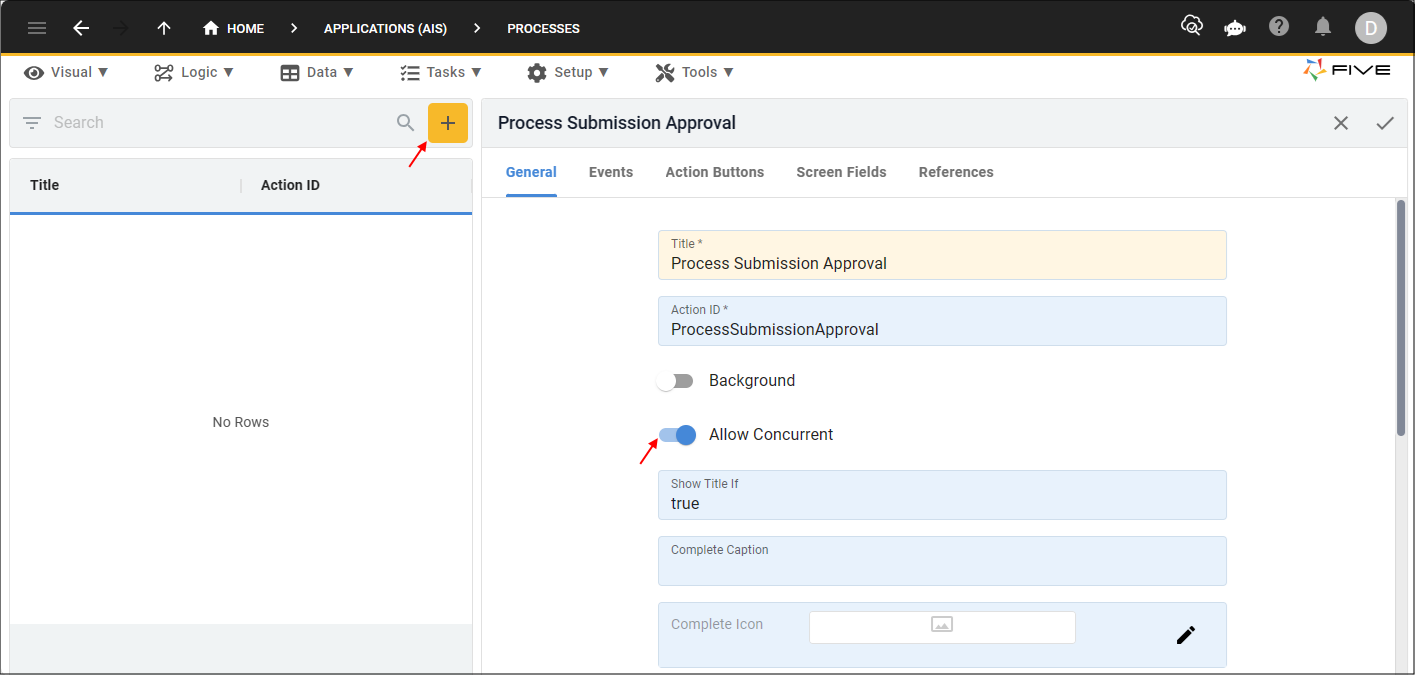Close the Process Submission Approval form
Viewport: 1415px width, 675px height.
click(x=1340, y=122)
